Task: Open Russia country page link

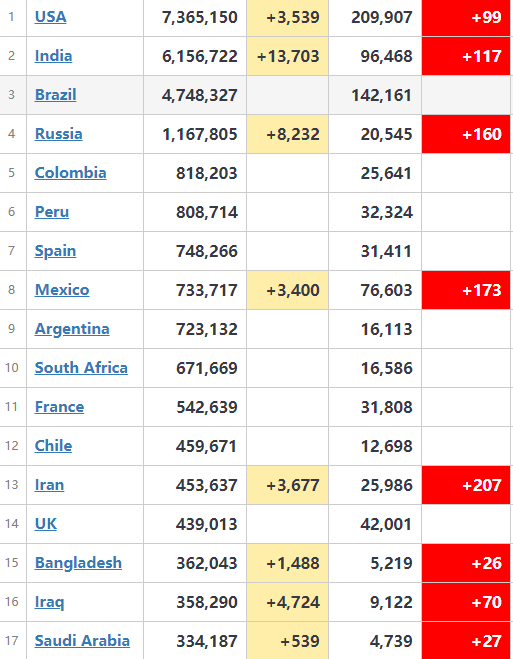Action: pos(58,134)
